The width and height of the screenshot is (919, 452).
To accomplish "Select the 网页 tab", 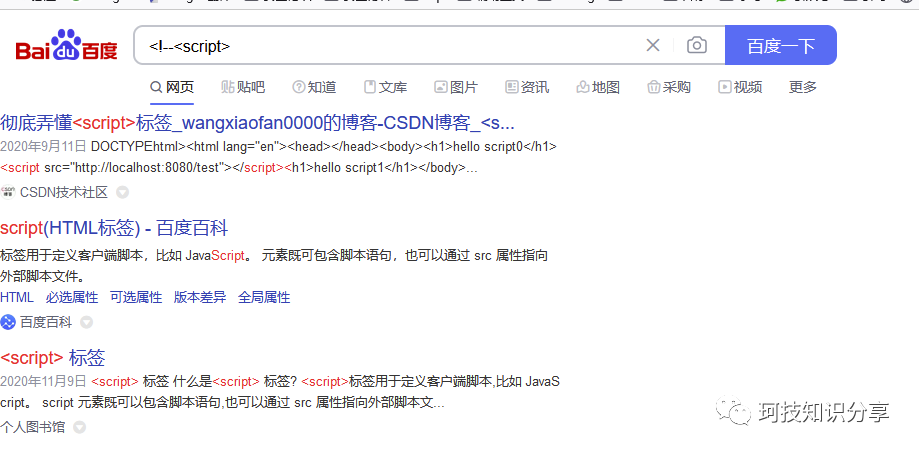I will tap(172, 87).
